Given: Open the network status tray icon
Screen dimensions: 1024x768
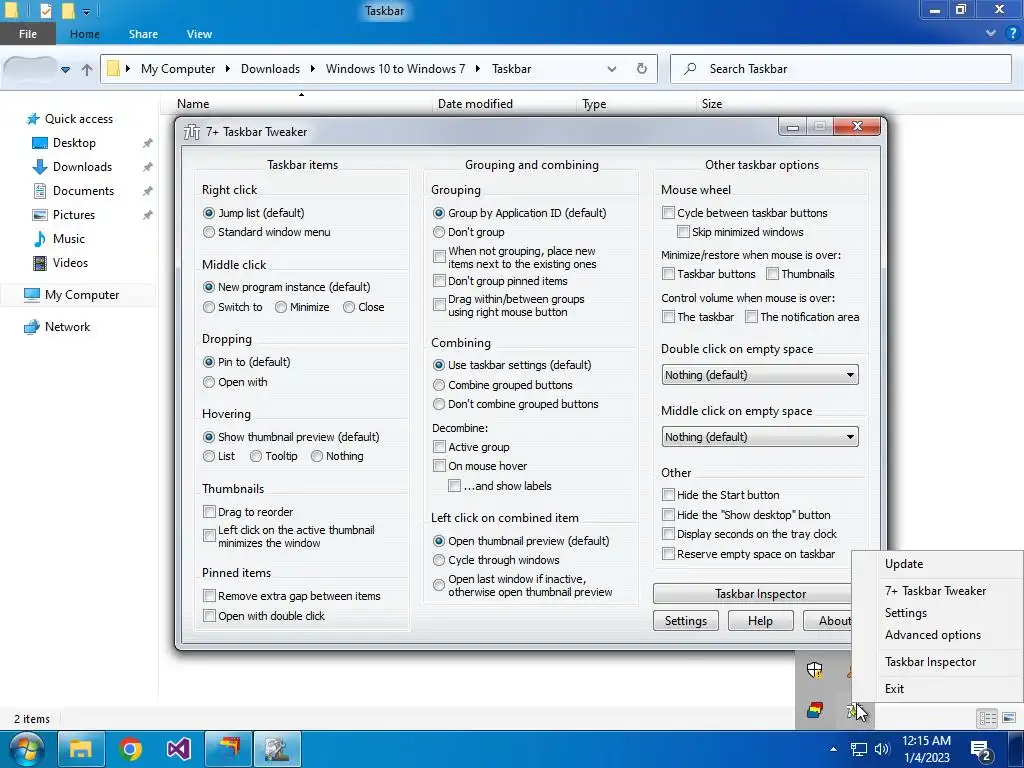Looking at the screenshot, I should pyautogui.click(x=858, y=749).
